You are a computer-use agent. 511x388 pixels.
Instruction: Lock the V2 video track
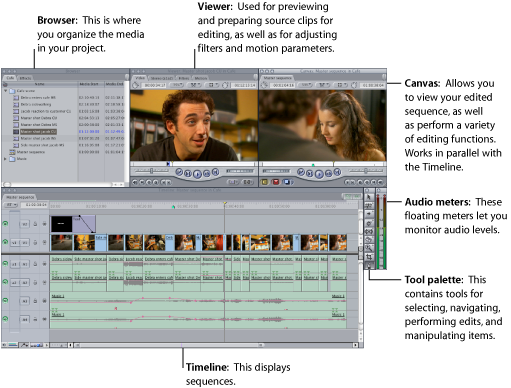pyautogui.click(x=35, y=224)
